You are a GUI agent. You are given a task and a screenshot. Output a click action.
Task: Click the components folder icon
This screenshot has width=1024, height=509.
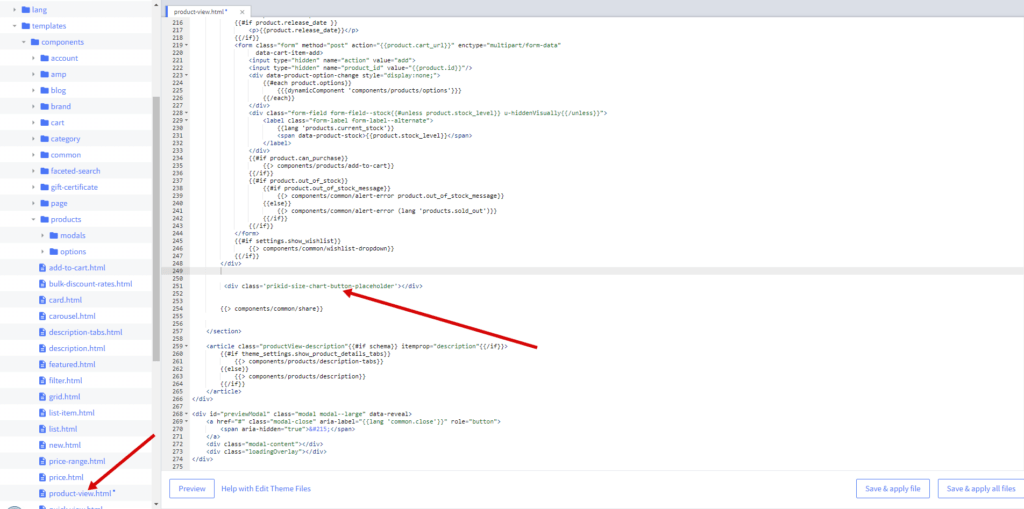pyautogui.click(x=35, y=42)
